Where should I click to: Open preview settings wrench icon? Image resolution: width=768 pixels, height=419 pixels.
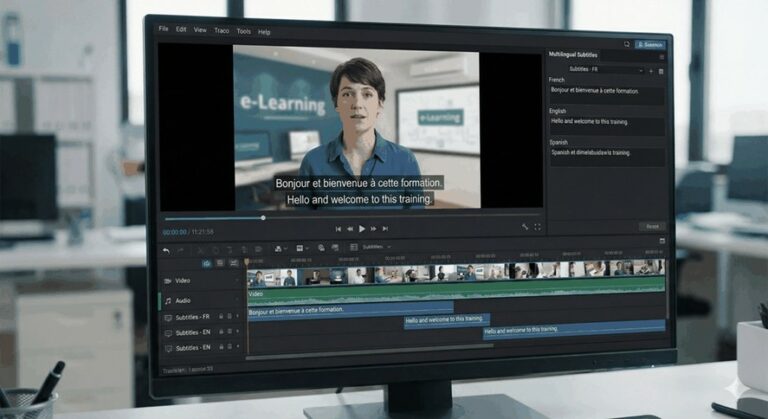(525, 226)
